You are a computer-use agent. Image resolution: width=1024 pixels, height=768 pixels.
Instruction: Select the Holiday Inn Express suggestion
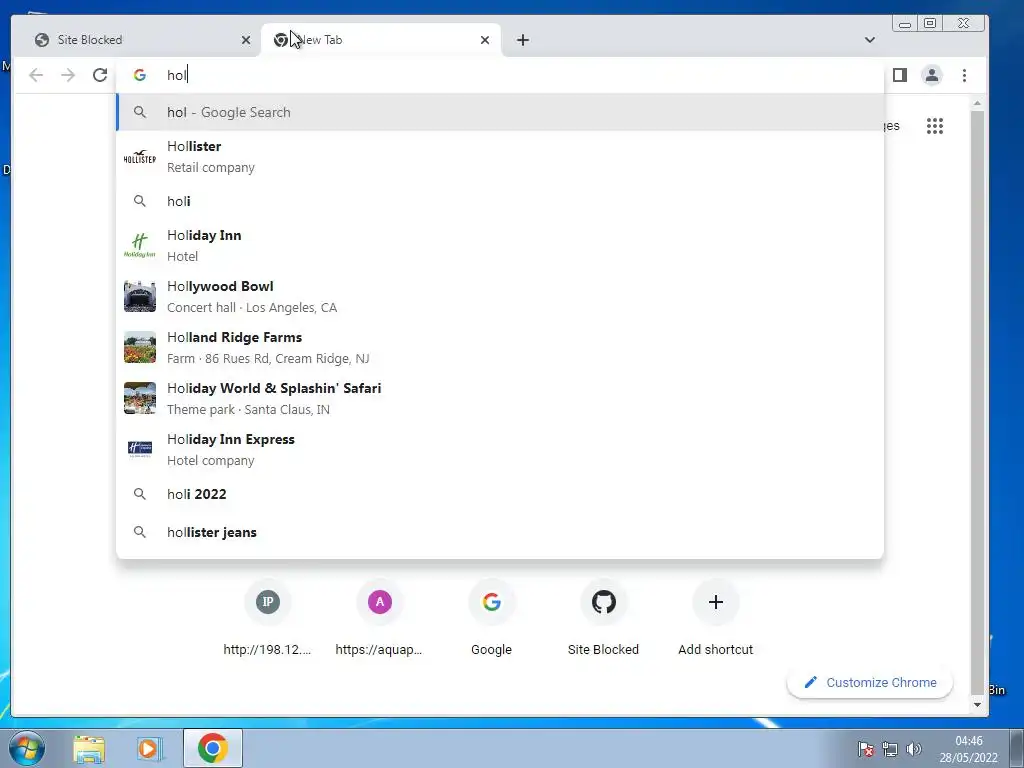(x=500, y=449)
